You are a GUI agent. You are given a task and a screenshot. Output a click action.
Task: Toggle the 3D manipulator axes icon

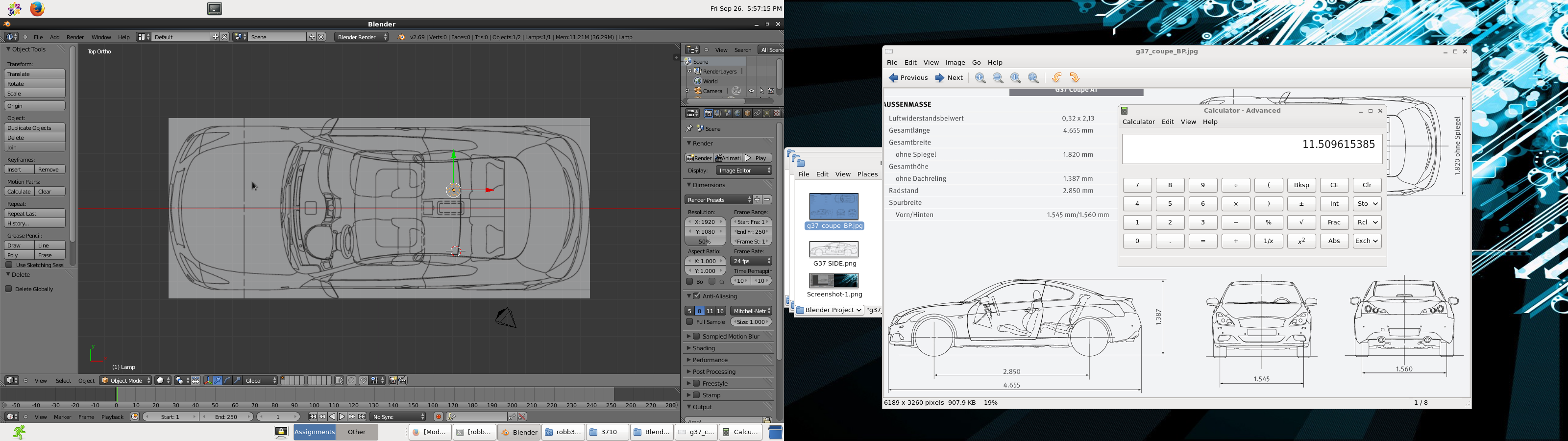pyautogui.click(x=208, y=381)
